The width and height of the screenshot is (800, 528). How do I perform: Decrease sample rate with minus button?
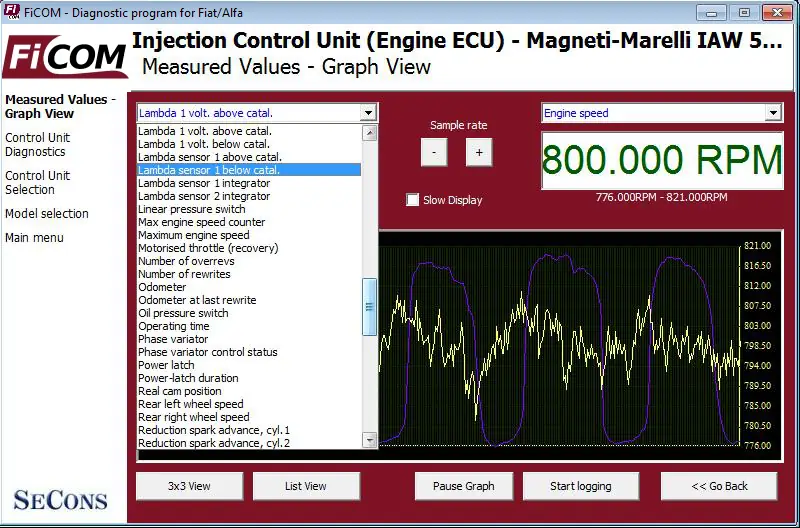click(434, 152)
